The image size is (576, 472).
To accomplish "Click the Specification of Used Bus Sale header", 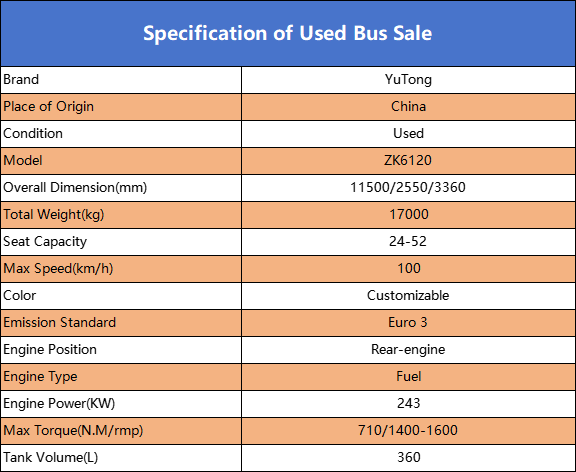I will [288, 33].
